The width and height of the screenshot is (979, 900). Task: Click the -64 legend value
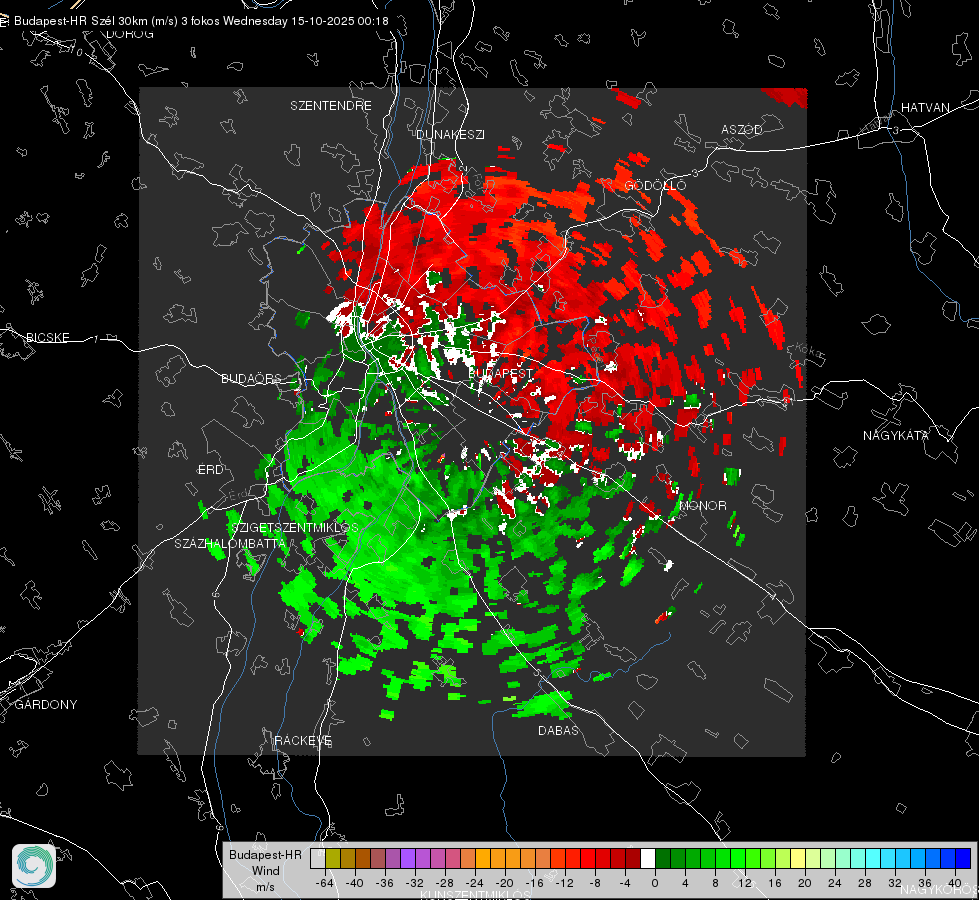tap(325, 883)
